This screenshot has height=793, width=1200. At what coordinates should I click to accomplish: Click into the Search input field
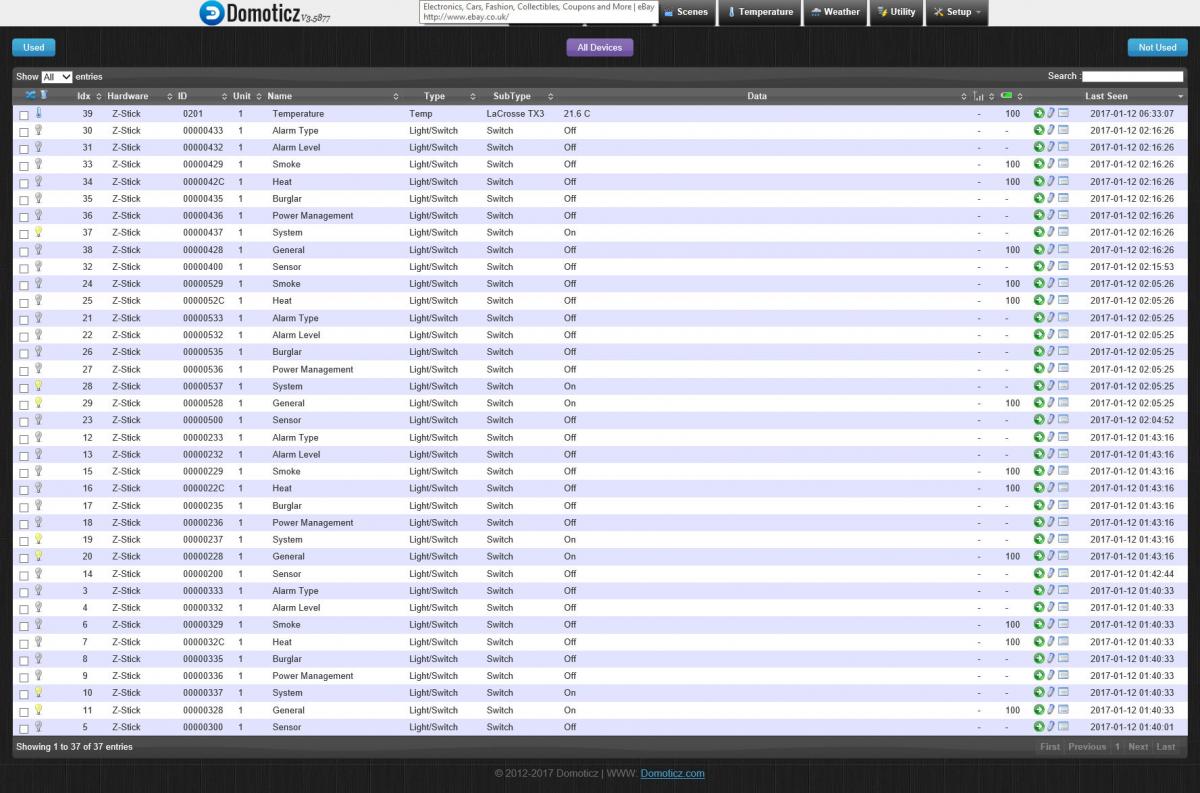[1131, 76]
